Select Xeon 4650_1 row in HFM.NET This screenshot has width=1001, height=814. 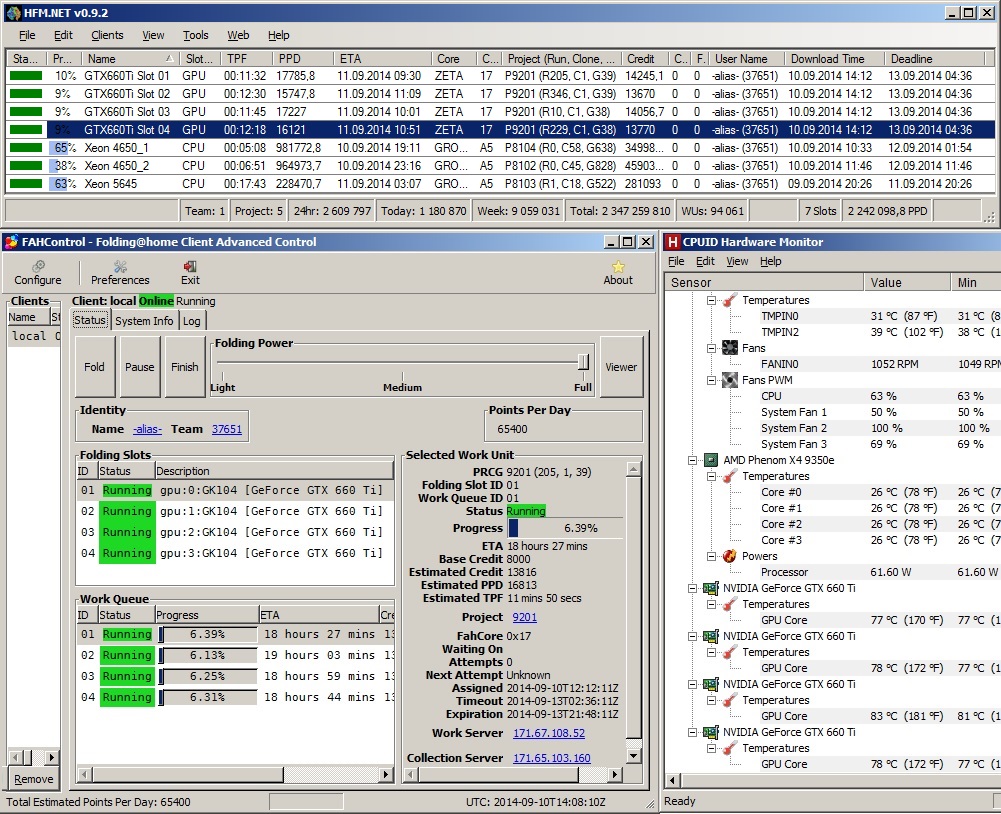pyautogui.click(x=500, y=147)
